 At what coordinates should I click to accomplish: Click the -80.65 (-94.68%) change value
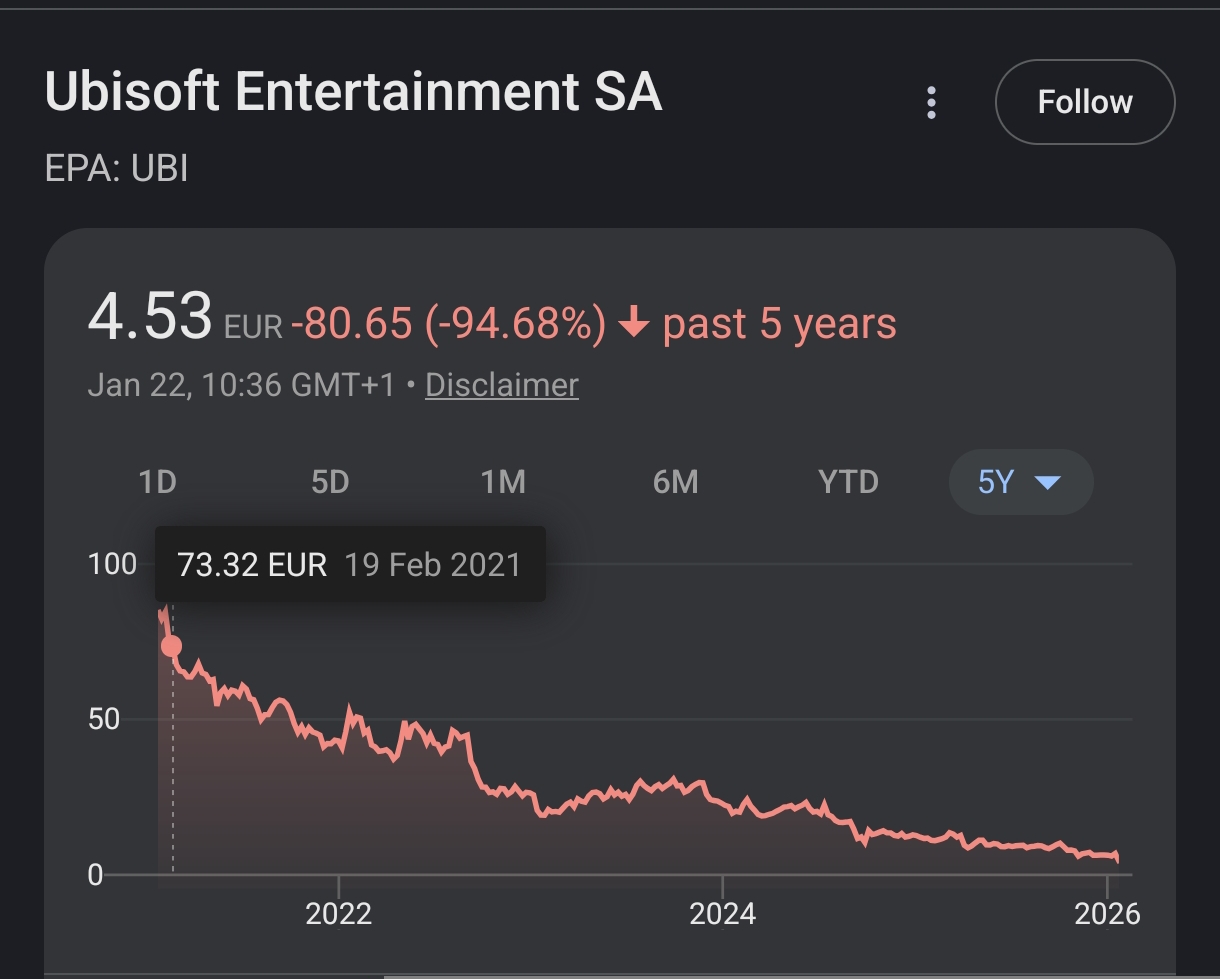pyautogui.click(x=448, y=324)
